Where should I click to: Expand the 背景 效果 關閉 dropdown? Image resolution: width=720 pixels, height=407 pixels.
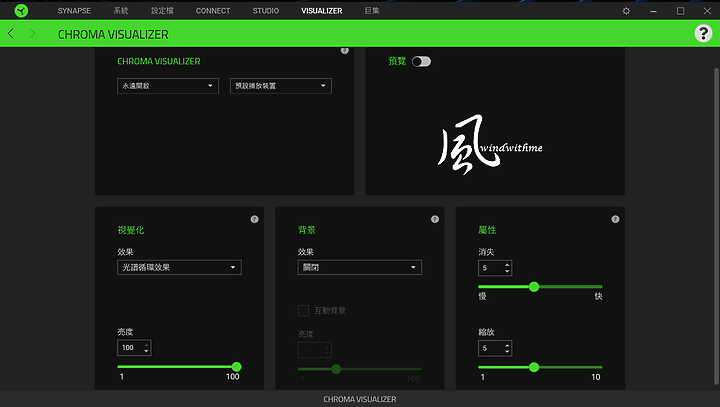[x=360, y=267]
